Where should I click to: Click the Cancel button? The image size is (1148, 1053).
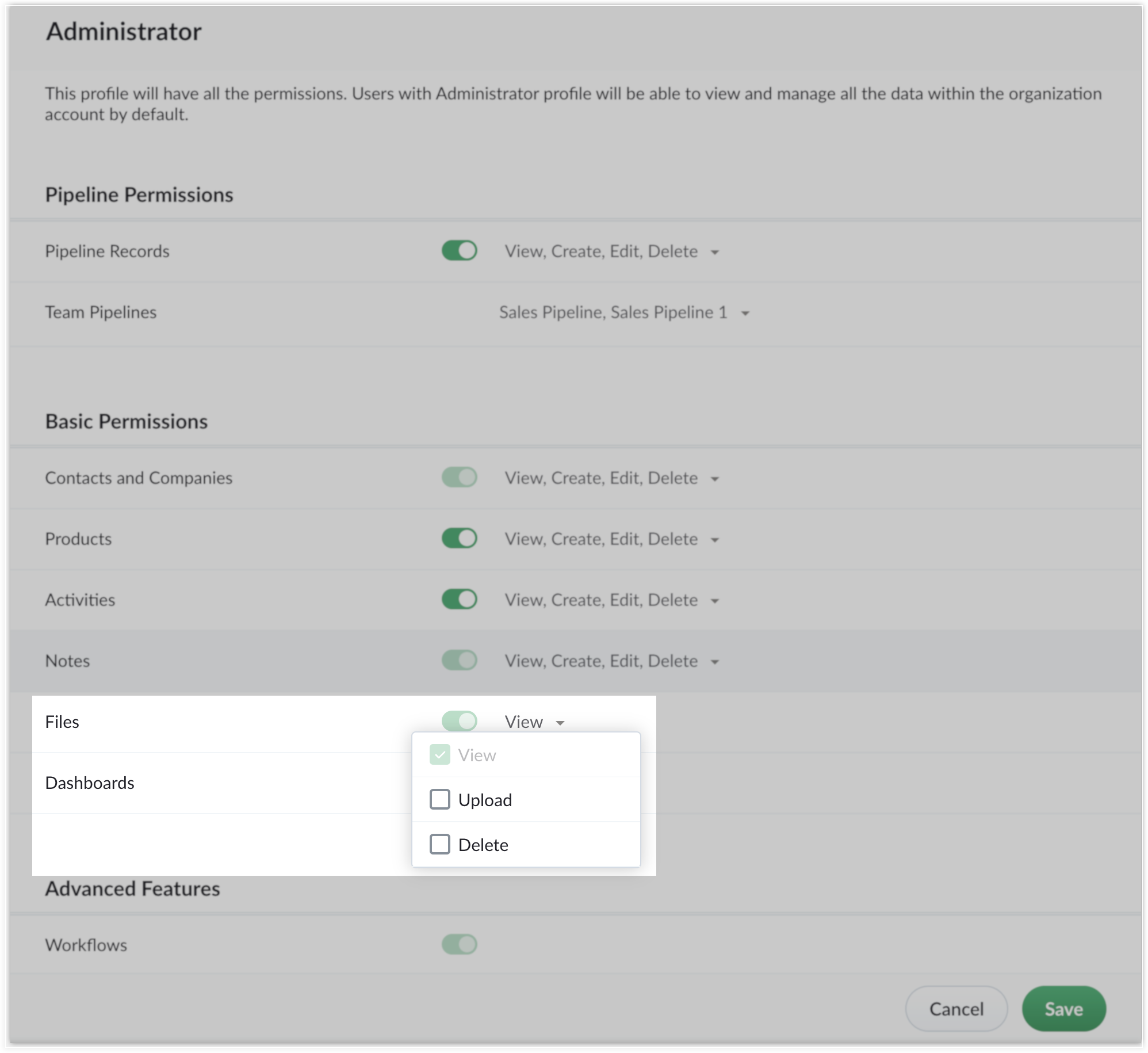tap(956, 1009)
